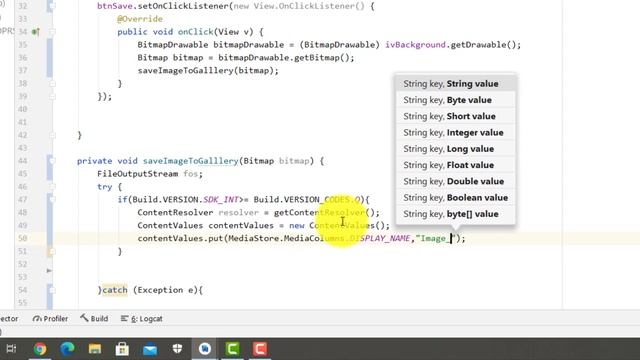Image resolution: width=640 pixels, height=360 pixels.
Task: Collapse the setOnClickListener block at line 32
Action: [x=52, y=6]
